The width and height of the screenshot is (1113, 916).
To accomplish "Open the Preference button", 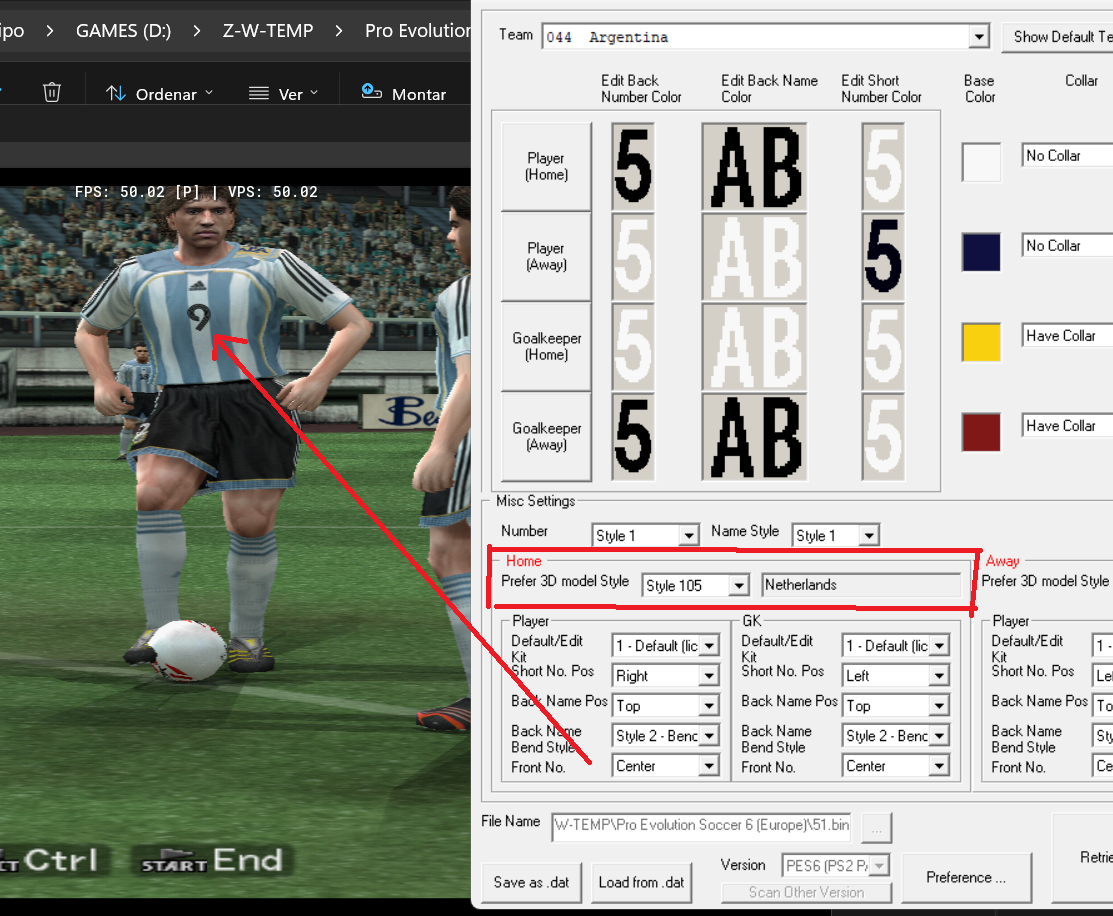I will click(966, 878).
